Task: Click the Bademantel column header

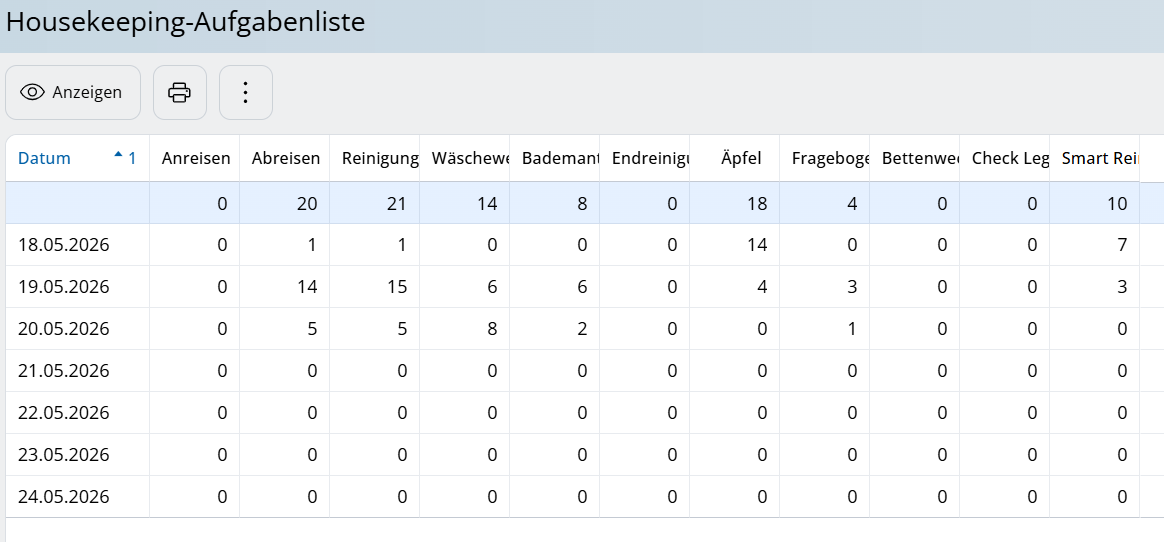Action: click(555, 158)
